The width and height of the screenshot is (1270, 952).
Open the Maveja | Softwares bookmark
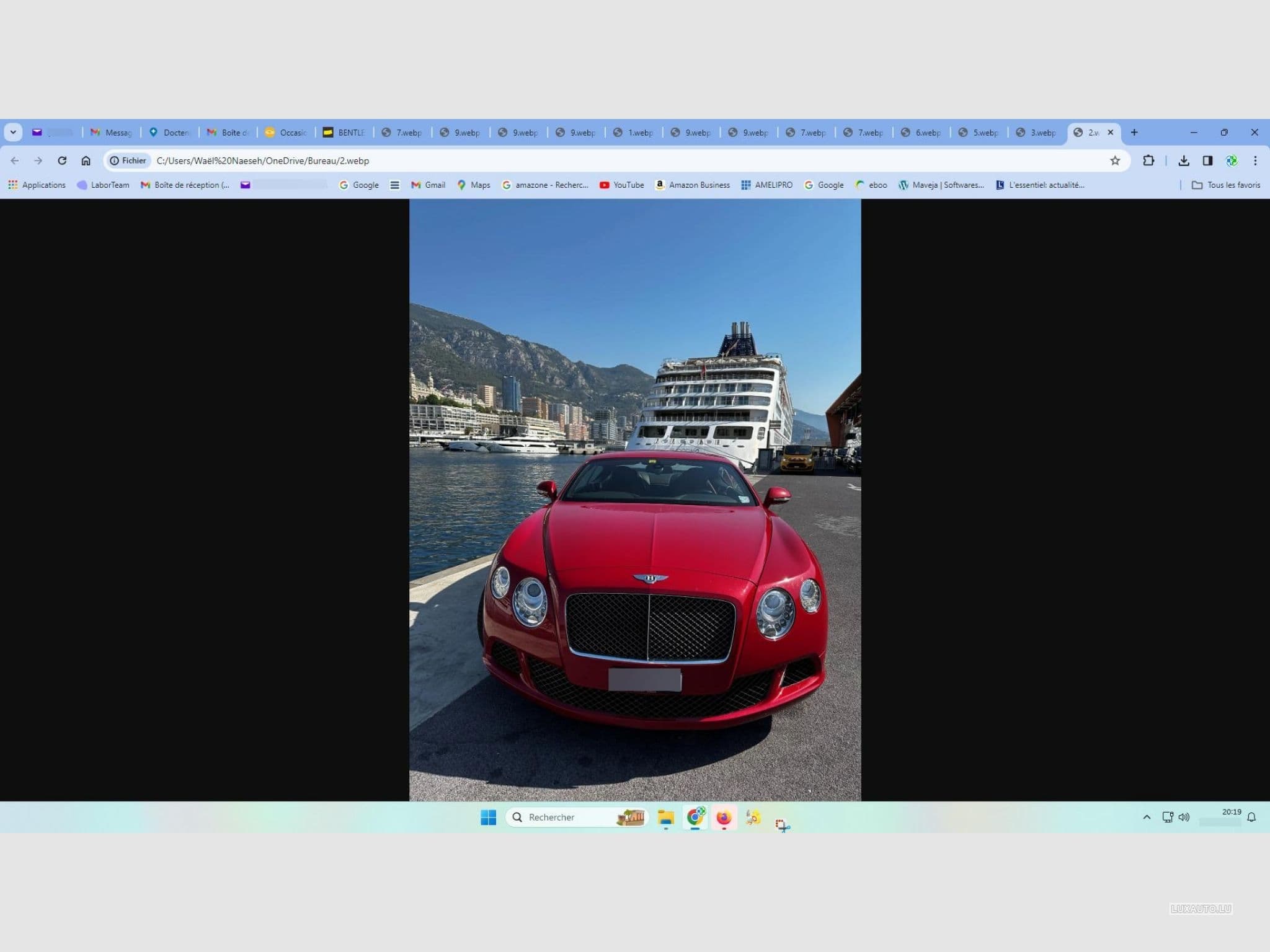941,185
